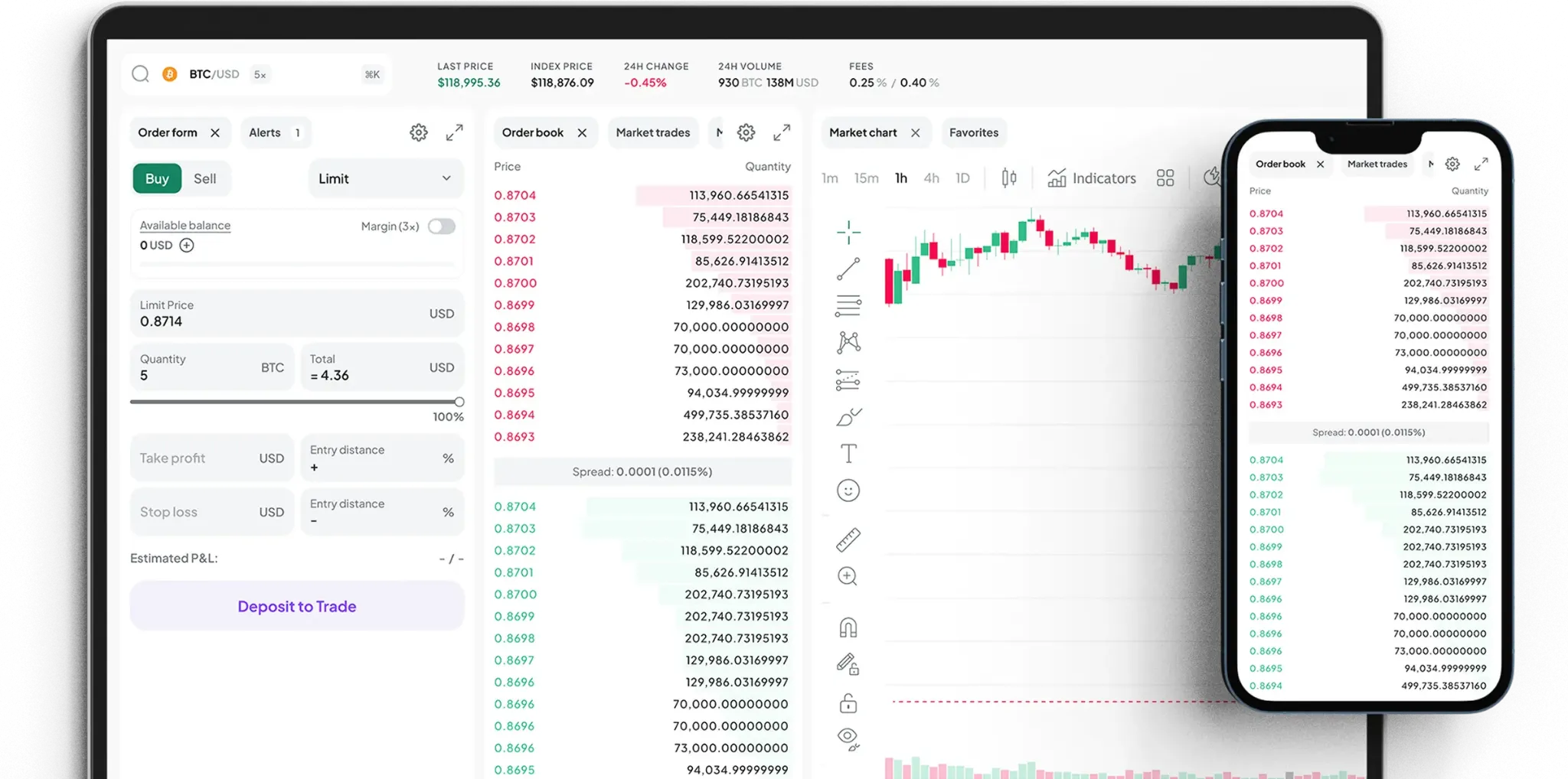Select the 4h chart timeframe

point(931,178)
